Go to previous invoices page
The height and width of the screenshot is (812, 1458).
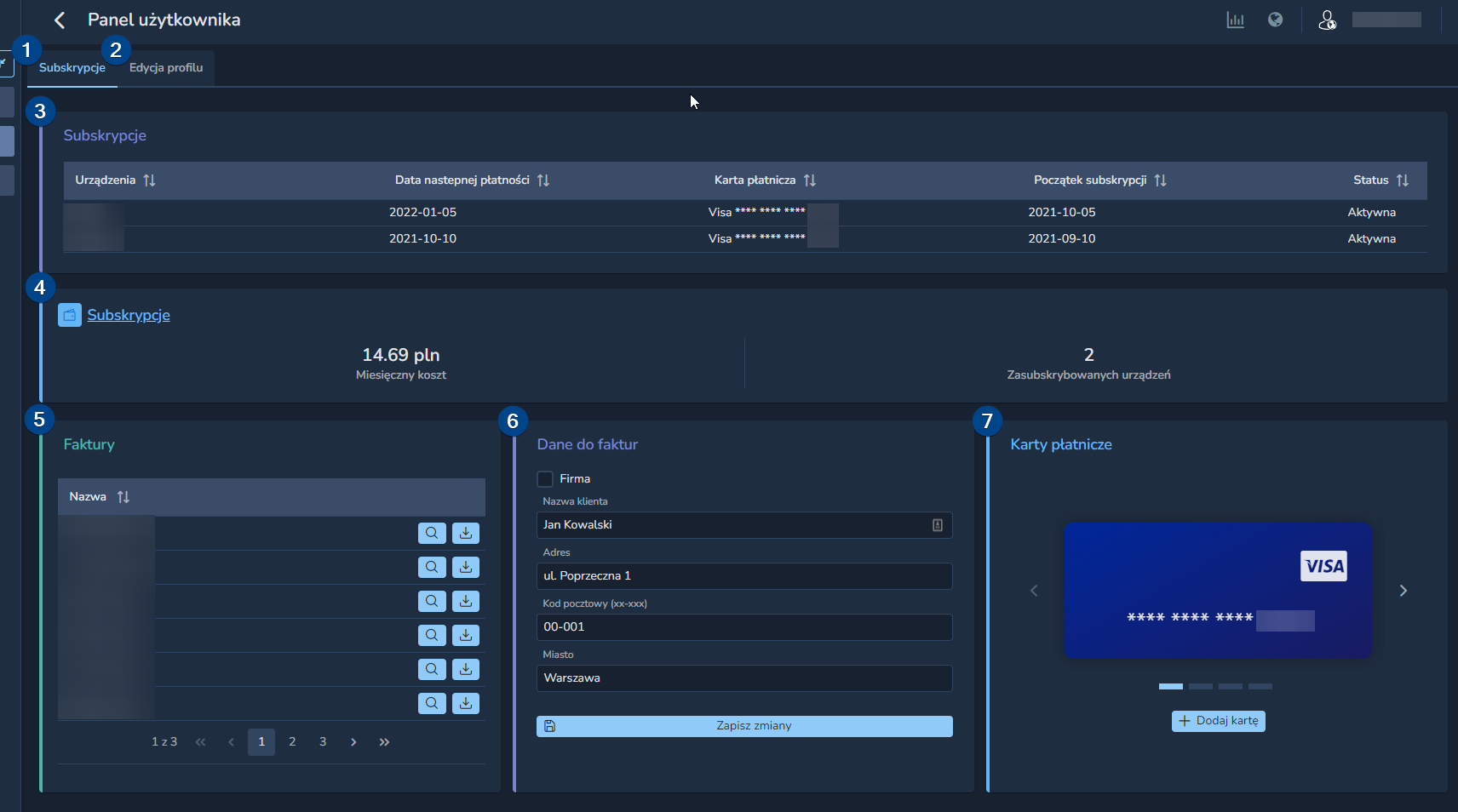(231, 742)
